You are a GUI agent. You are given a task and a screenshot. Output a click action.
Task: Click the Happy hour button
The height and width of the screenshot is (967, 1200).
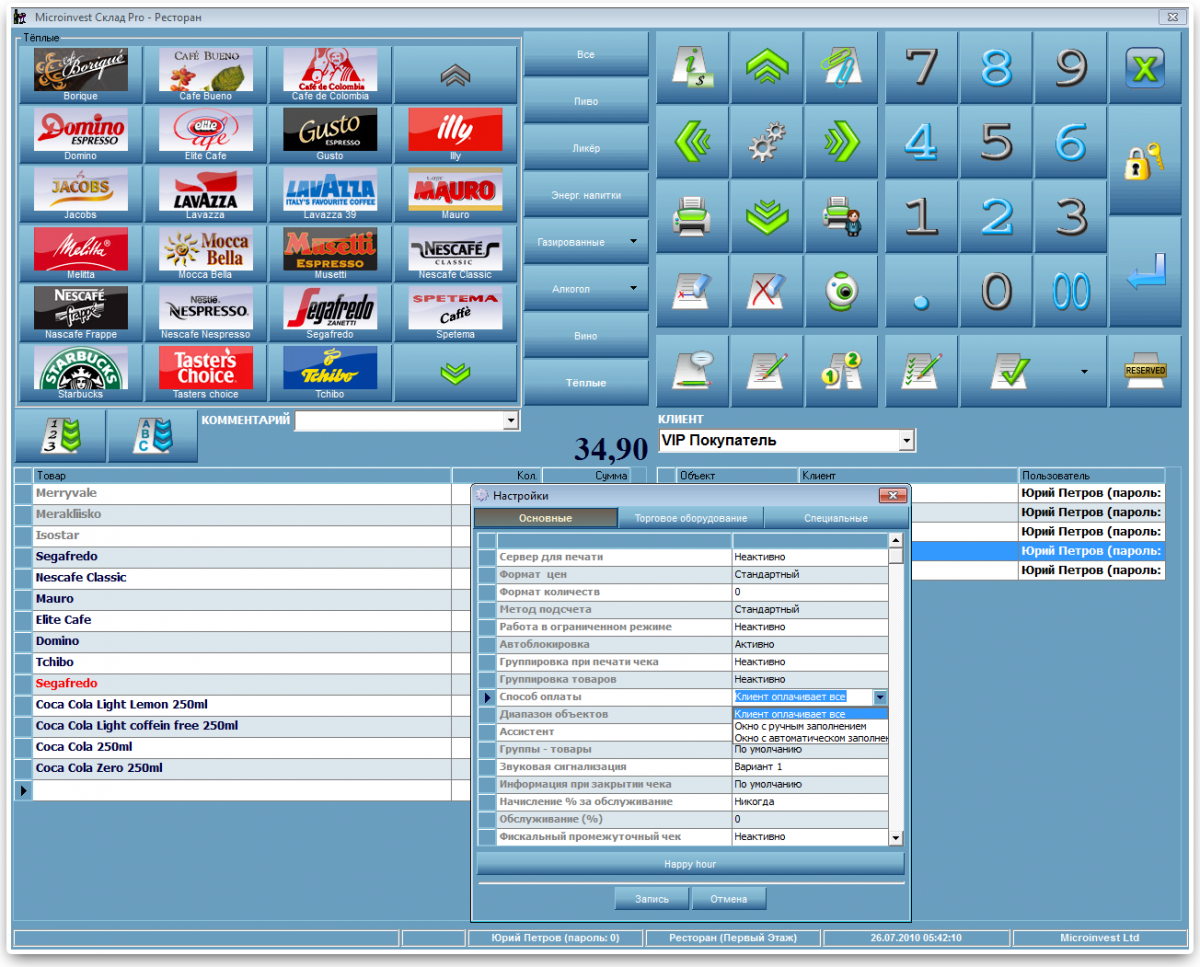690,864
